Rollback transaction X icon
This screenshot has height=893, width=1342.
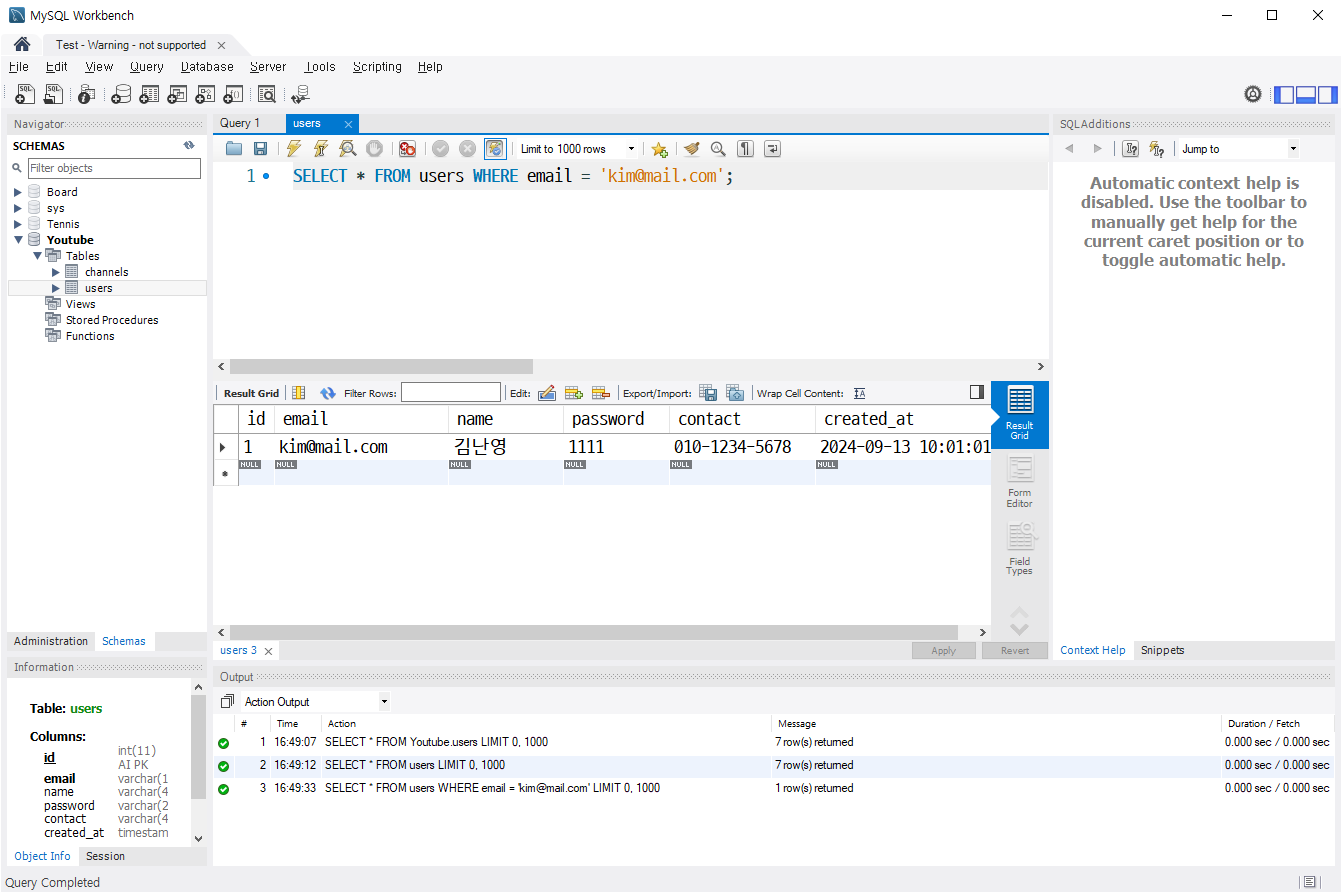[467, 149]
